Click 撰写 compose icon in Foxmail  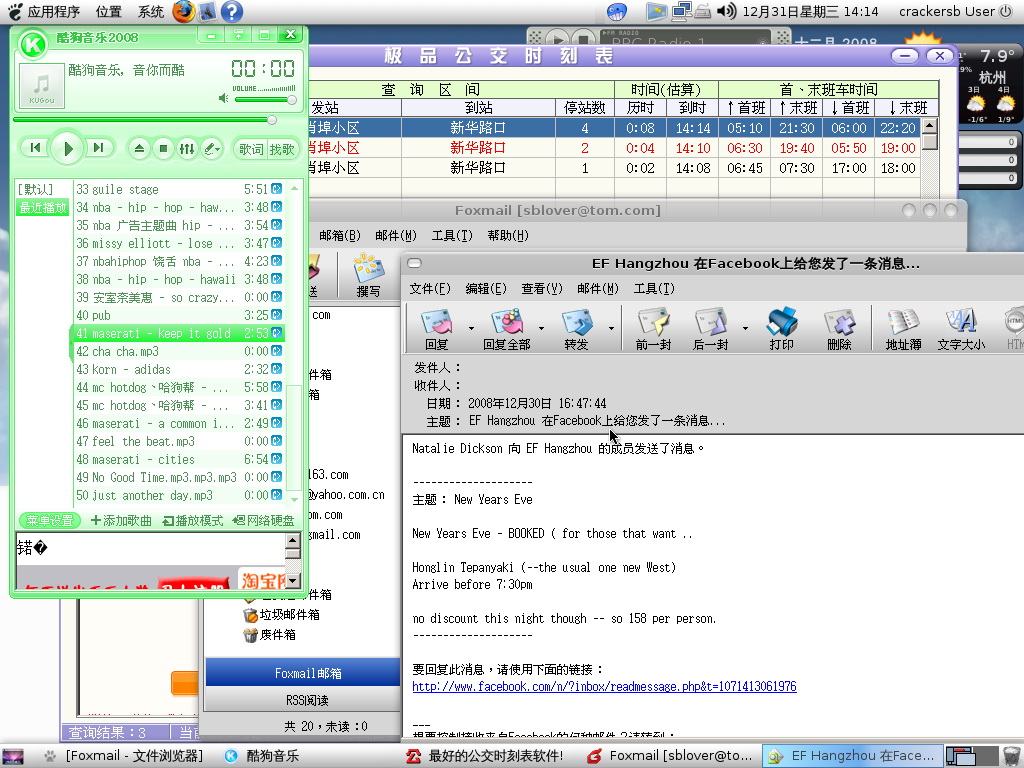(x=369, y=276)
